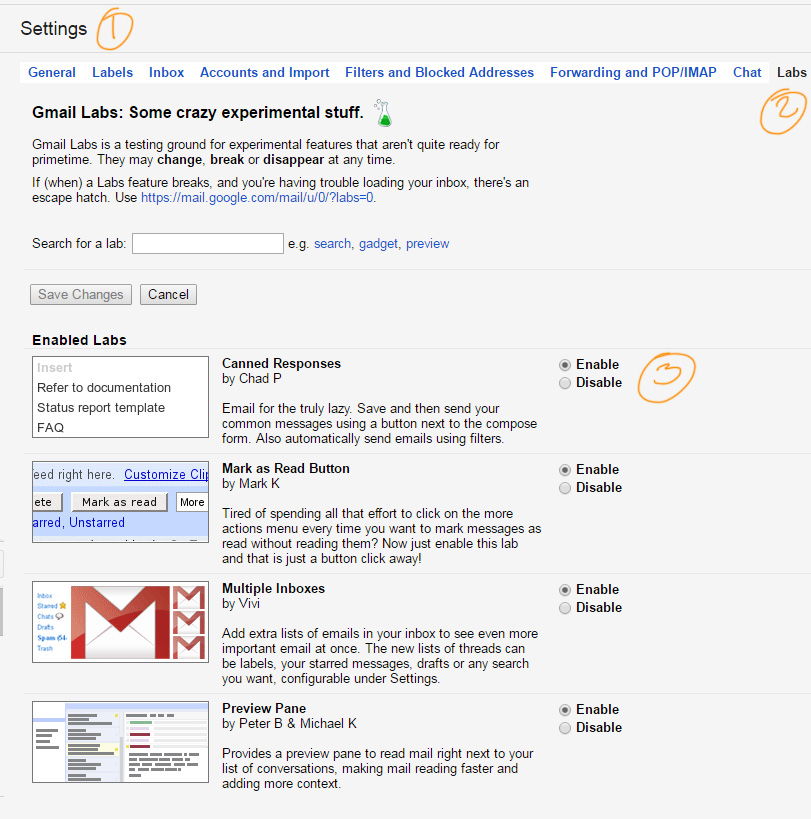The image size is (811, 819).
Task: Click the 'Gmail Labs: Some crazy experimental stuff.' heading
Action: click(x=197, y=112)
